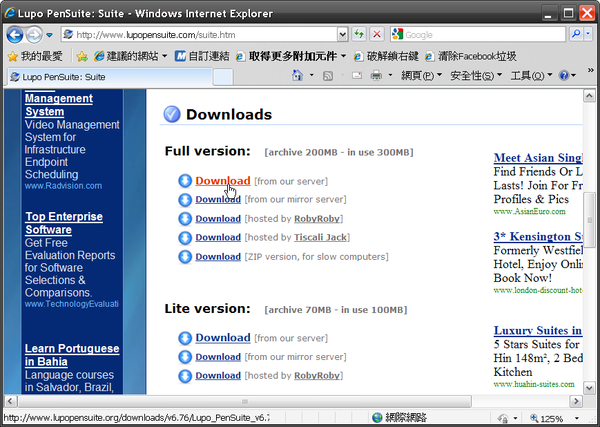Viewport: 600px width, 427px height.
Task: Open 清除Facebook垃圾 favorites bookmark
Action: point(471,57)
